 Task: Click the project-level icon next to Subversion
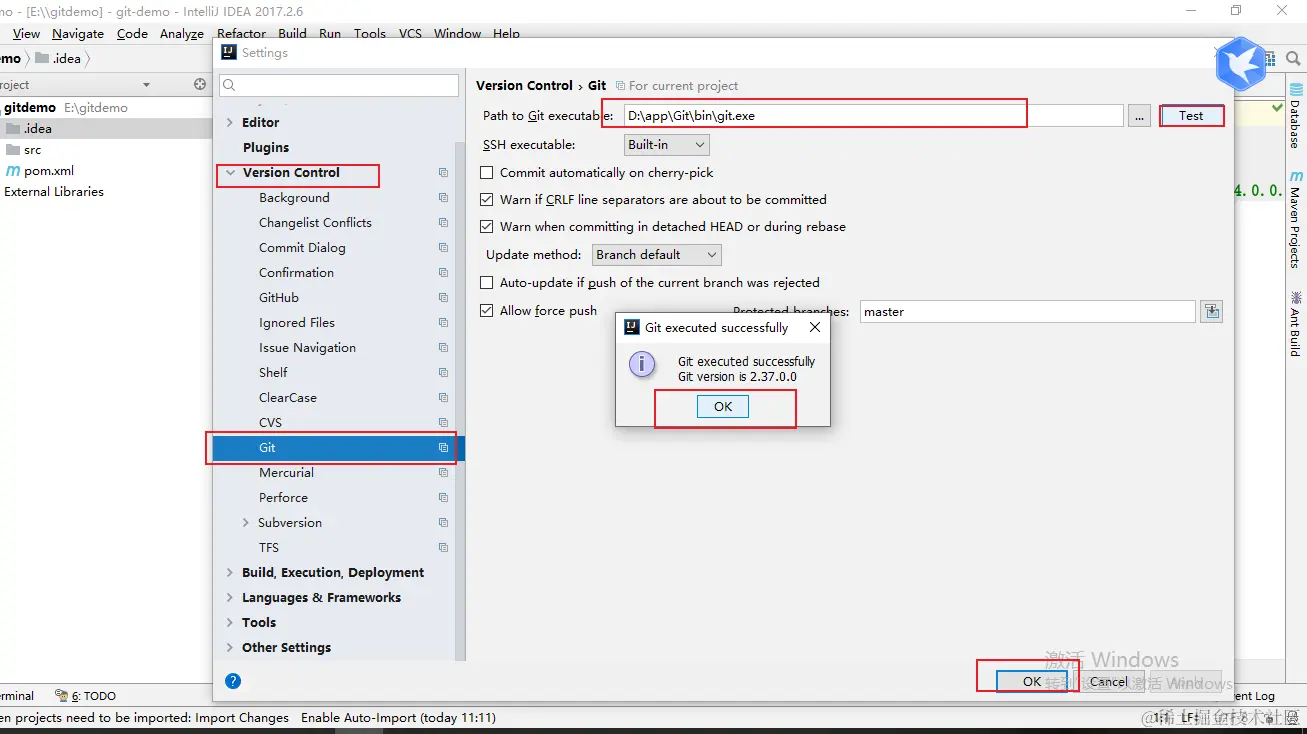point(443,523)
